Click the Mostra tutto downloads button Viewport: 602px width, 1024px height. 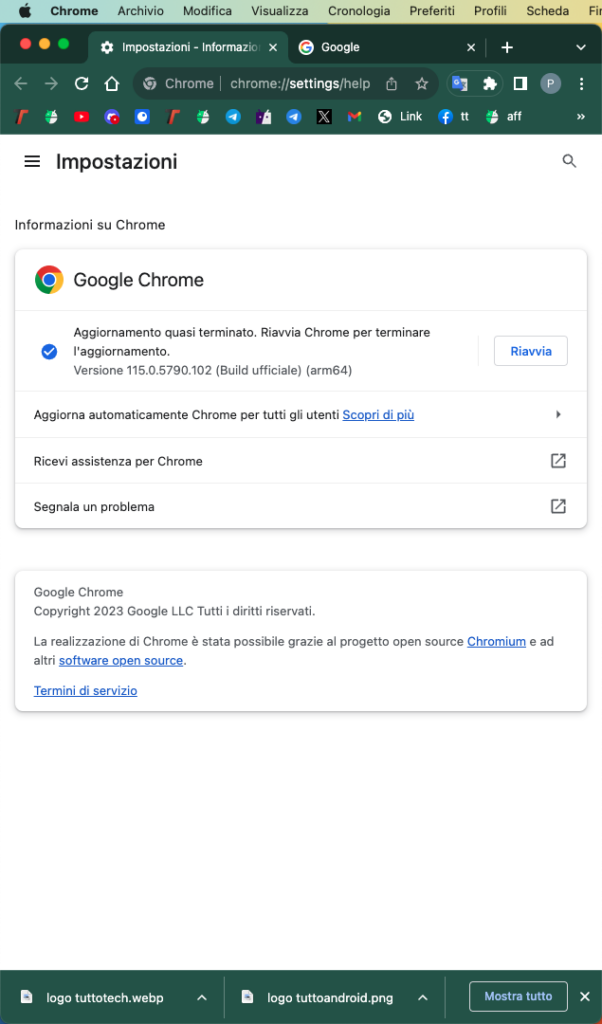tap(518, 997)
